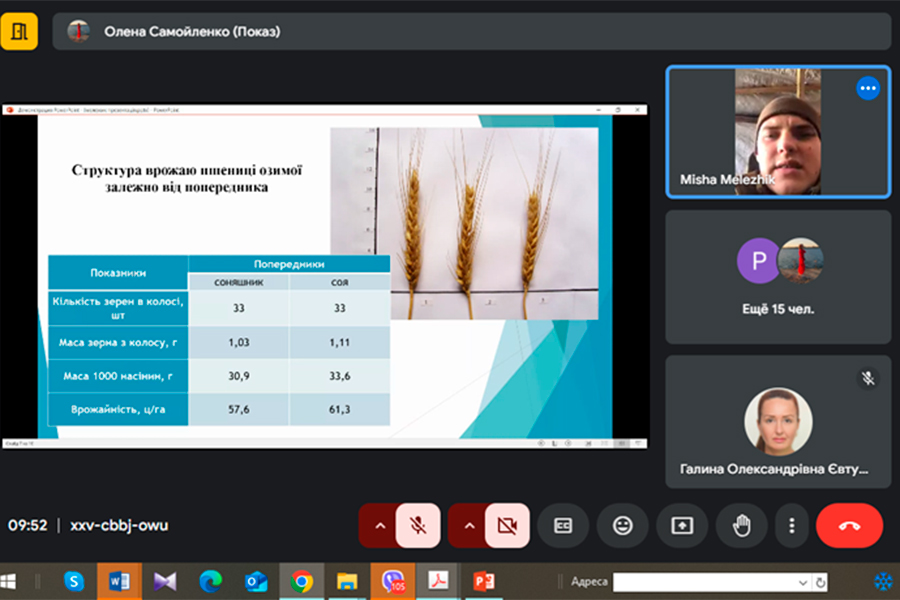Unmute the microphone in Meet
Screen dimensions: 900x600
(x=418, y=525)
